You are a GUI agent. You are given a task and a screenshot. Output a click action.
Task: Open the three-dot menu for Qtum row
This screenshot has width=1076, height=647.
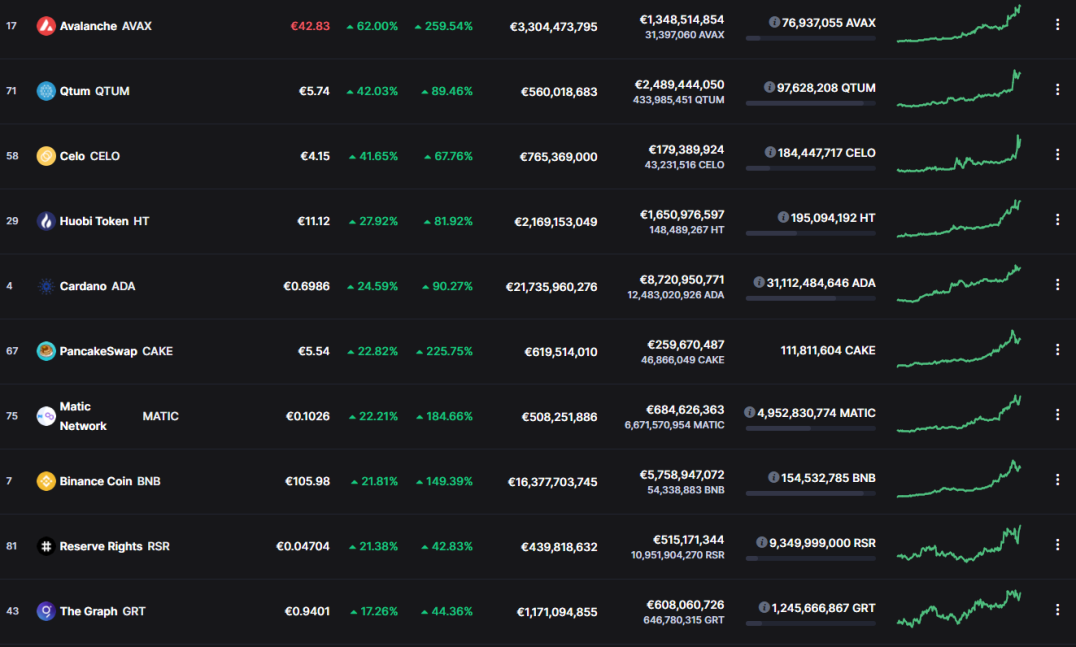[1057, 90]
